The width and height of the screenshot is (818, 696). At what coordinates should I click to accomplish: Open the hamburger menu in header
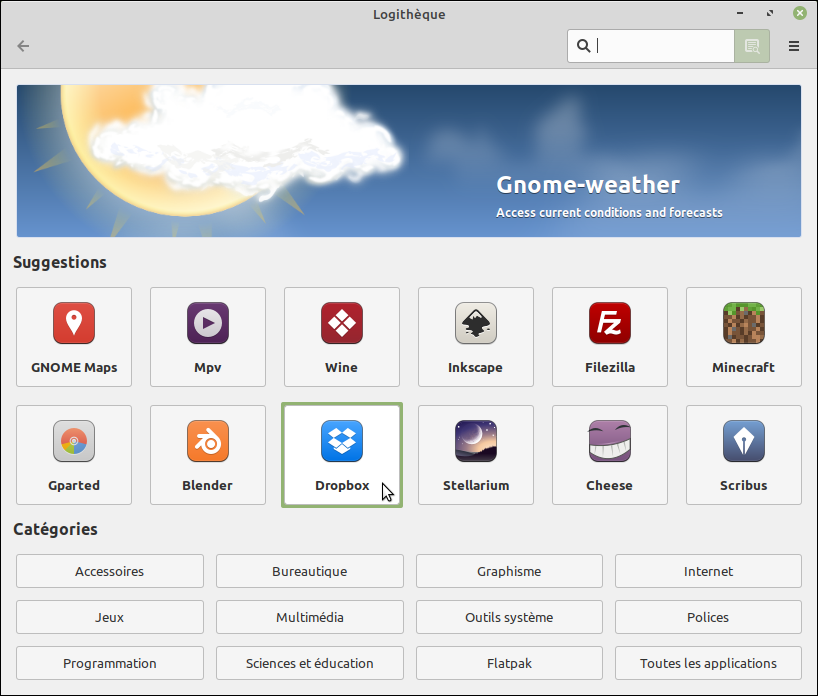point(794,46)
